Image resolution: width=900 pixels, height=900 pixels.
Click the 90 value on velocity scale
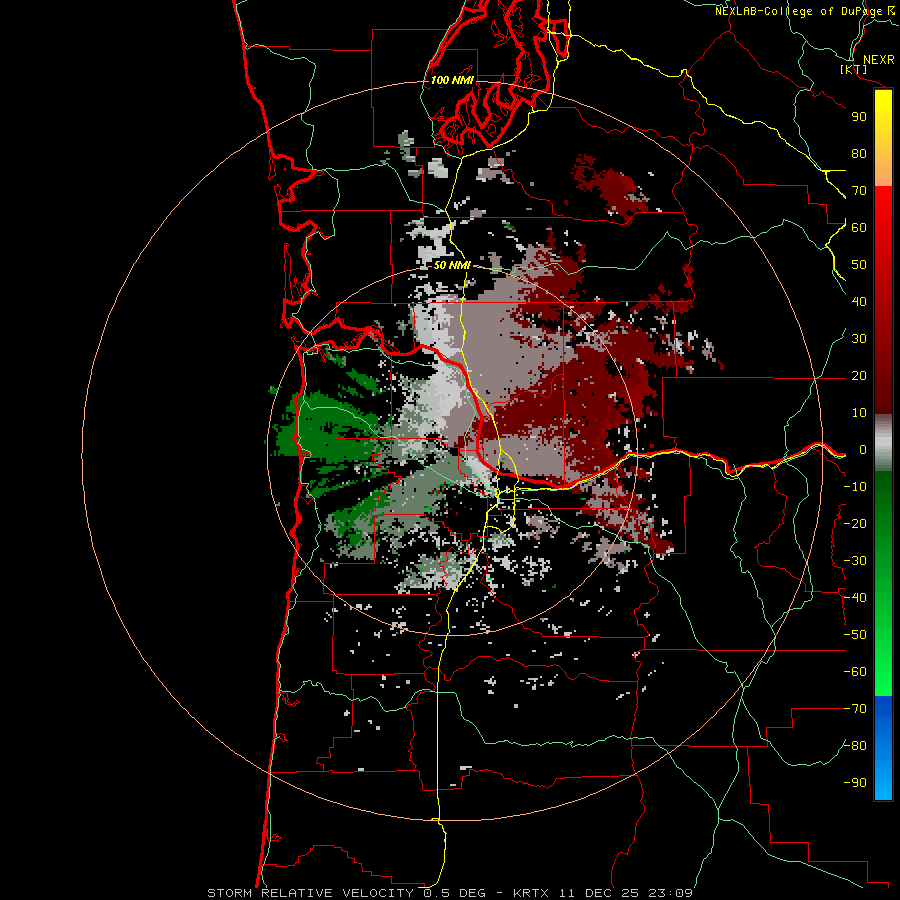click(859, 117)
